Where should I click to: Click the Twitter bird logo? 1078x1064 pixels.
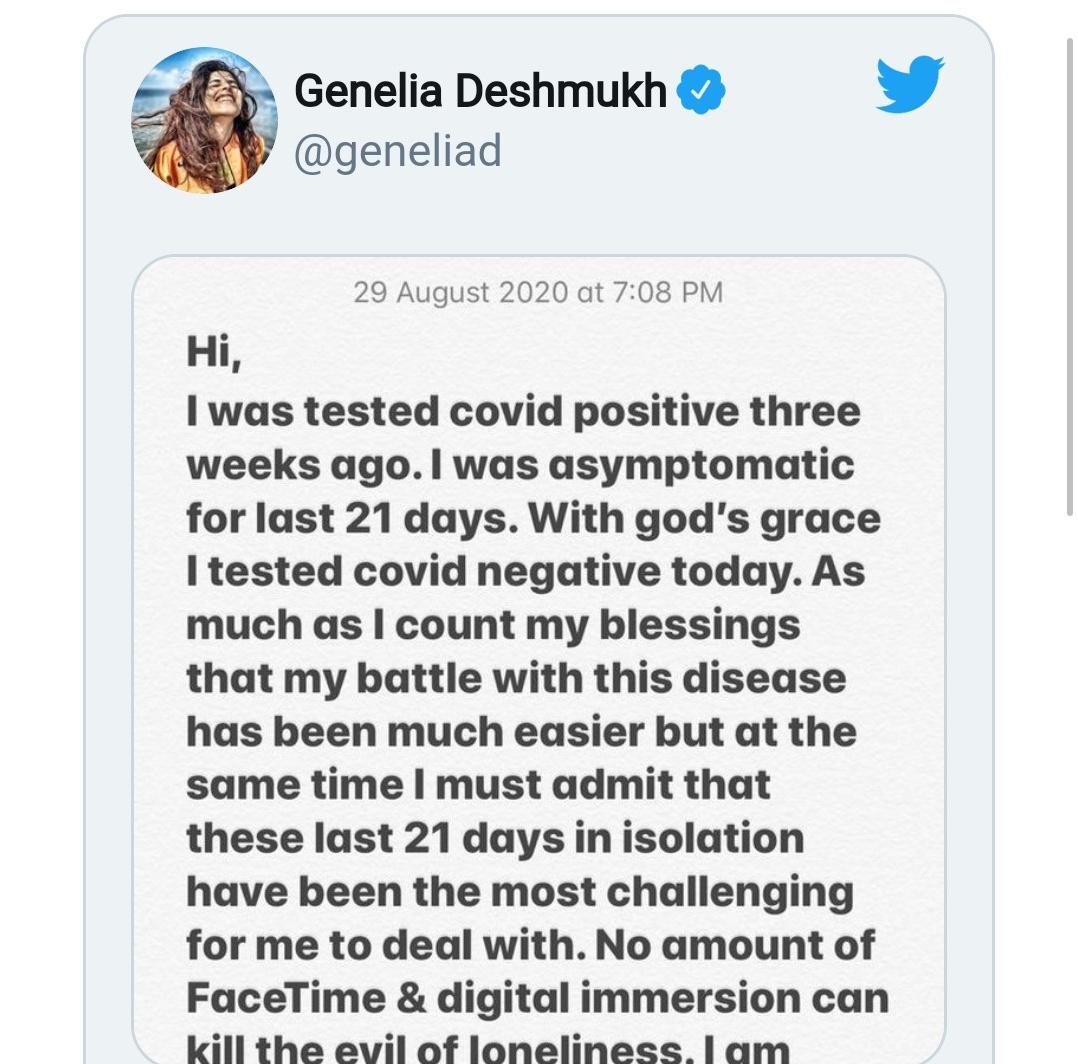point(910,84)
